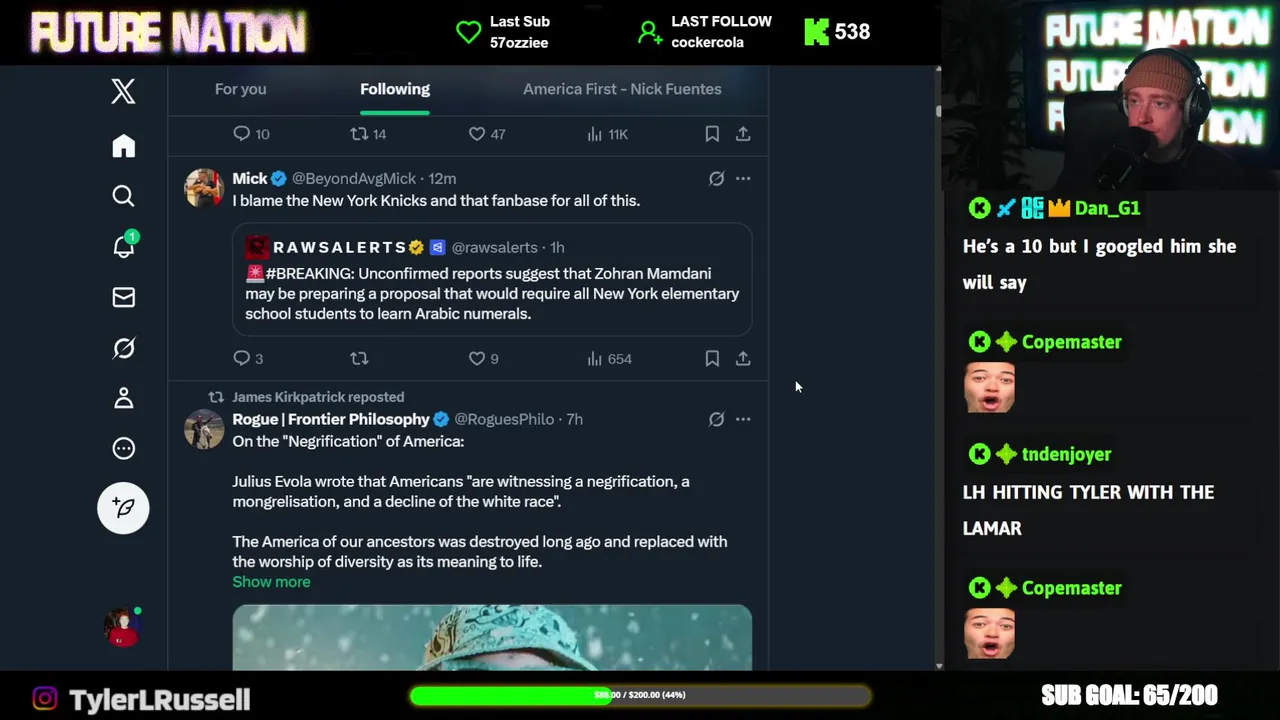Viewport: 1280px width, 720px height.
Task: Open Profile icon in sidebar
Action: coord(123,398)
